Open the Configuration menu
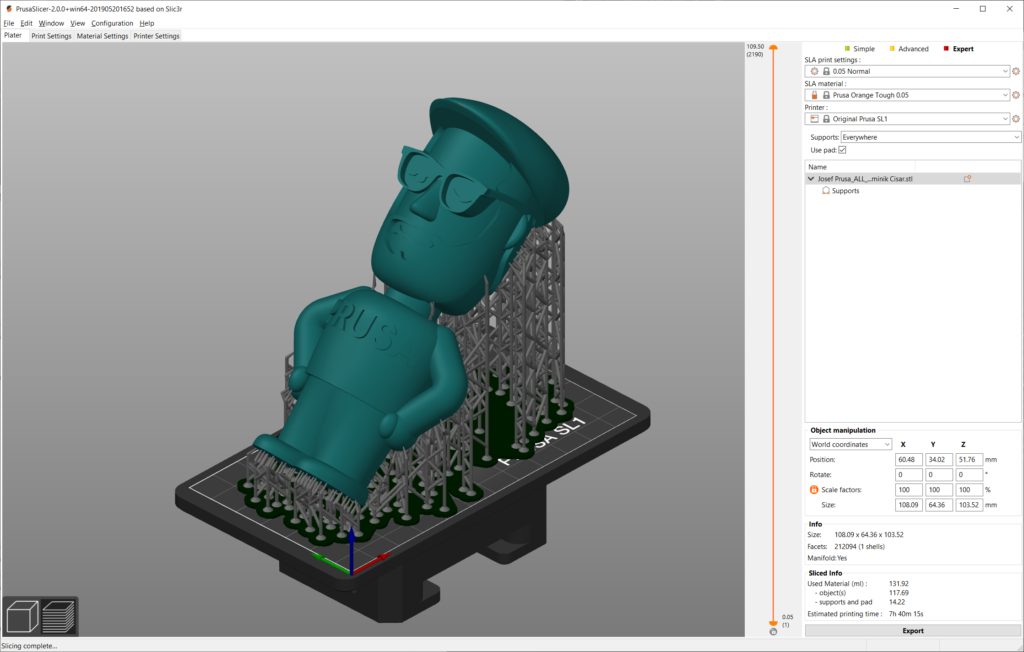This screenshot has width=1024, height=652. pos(112,23)
